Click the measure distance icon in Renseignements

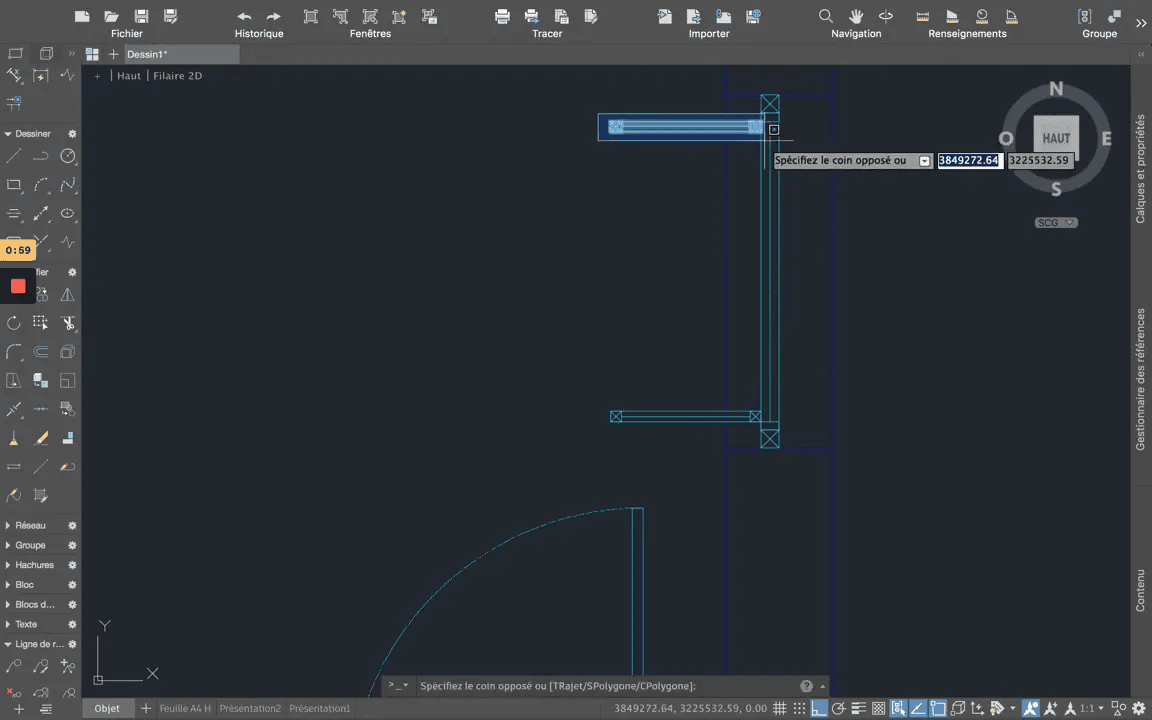tap(923, 16)
